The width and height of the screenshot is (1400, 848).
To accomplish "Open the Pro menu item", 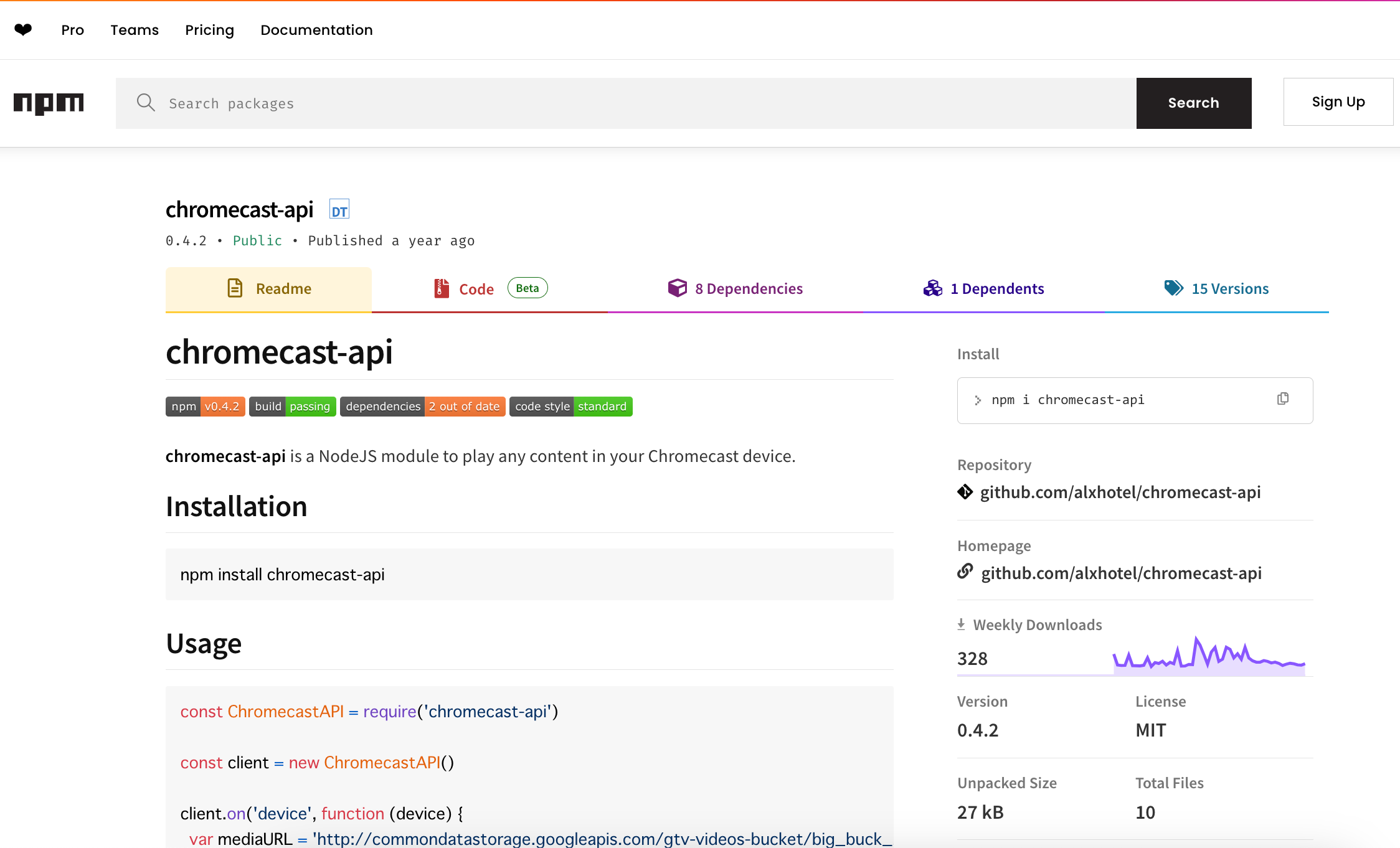I will (73, 30).
